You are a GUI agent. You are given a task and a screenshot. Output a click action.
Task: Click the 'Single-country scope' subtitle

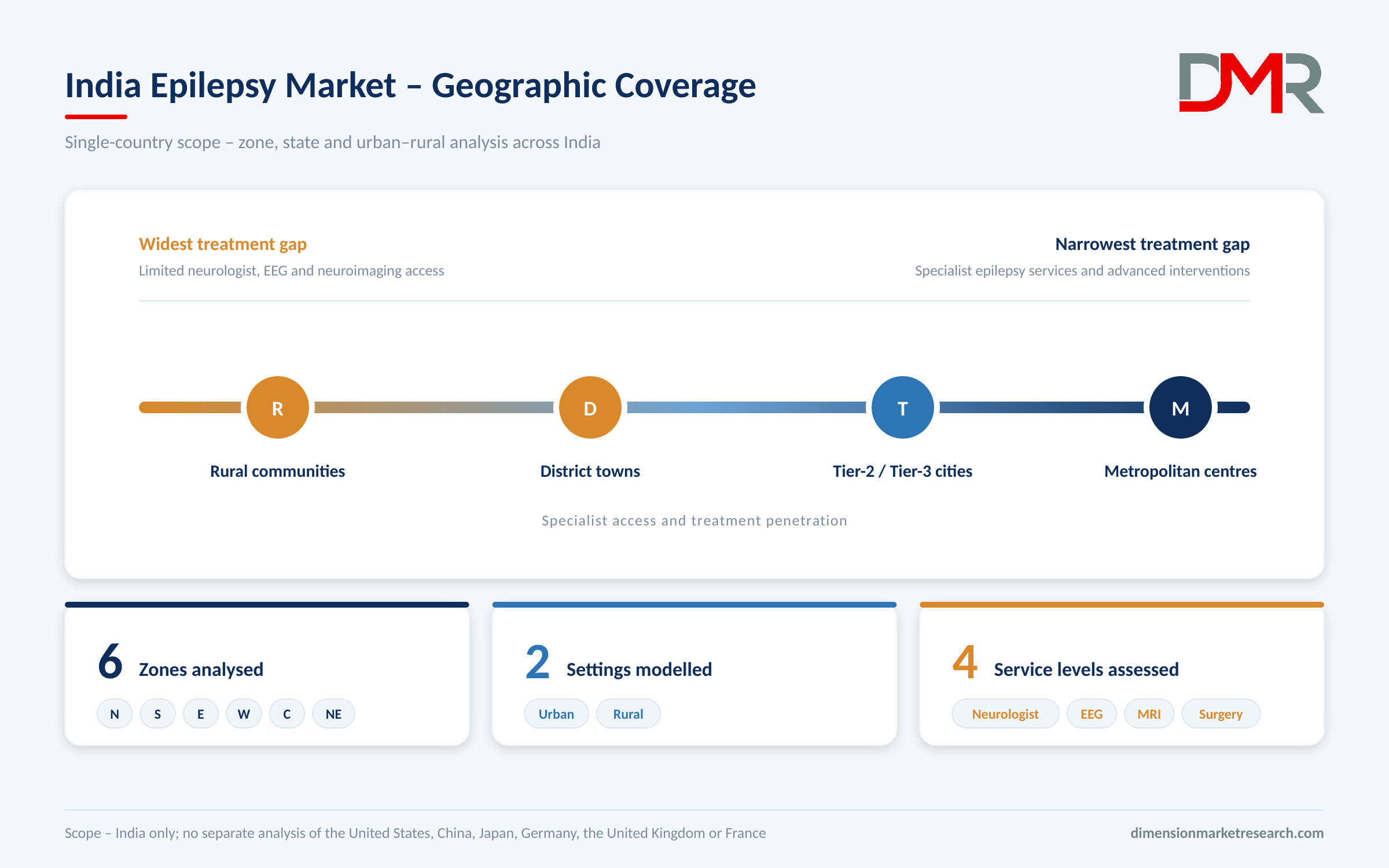[x=332, y=142]
